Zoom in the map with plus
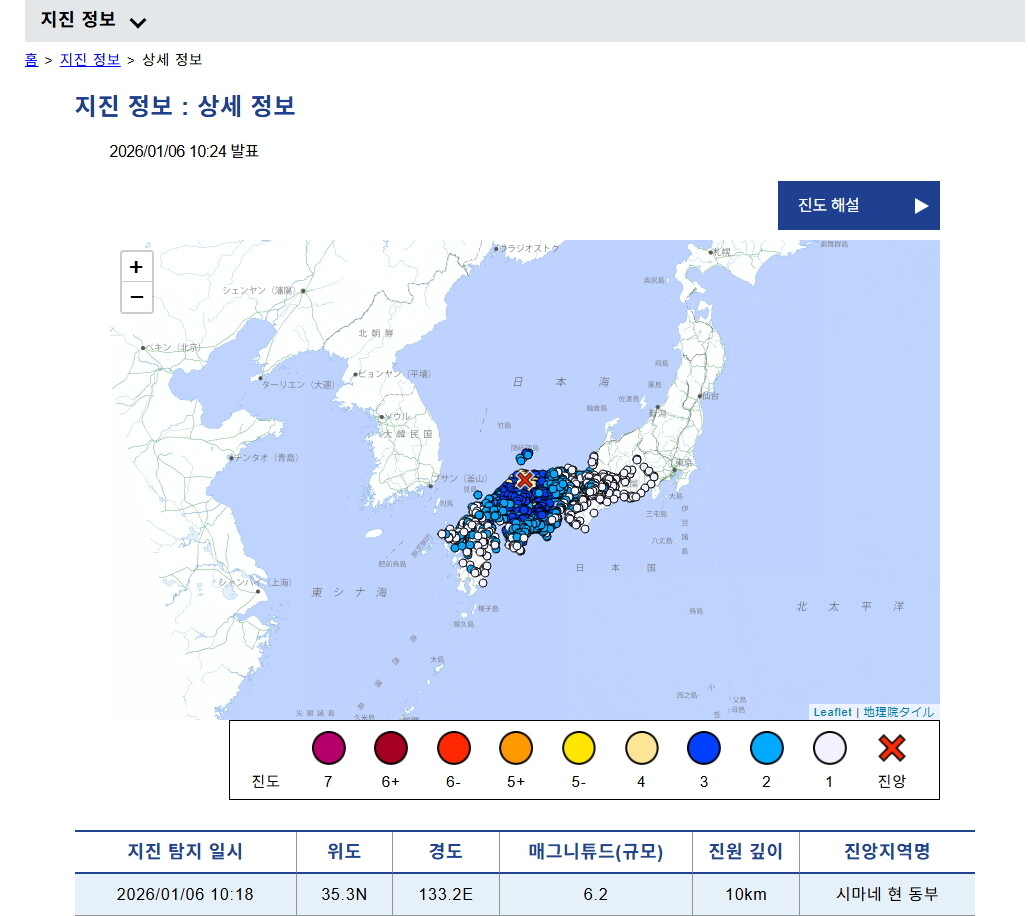This screenshot has width=1028, height=916. (x=136, y=267)
